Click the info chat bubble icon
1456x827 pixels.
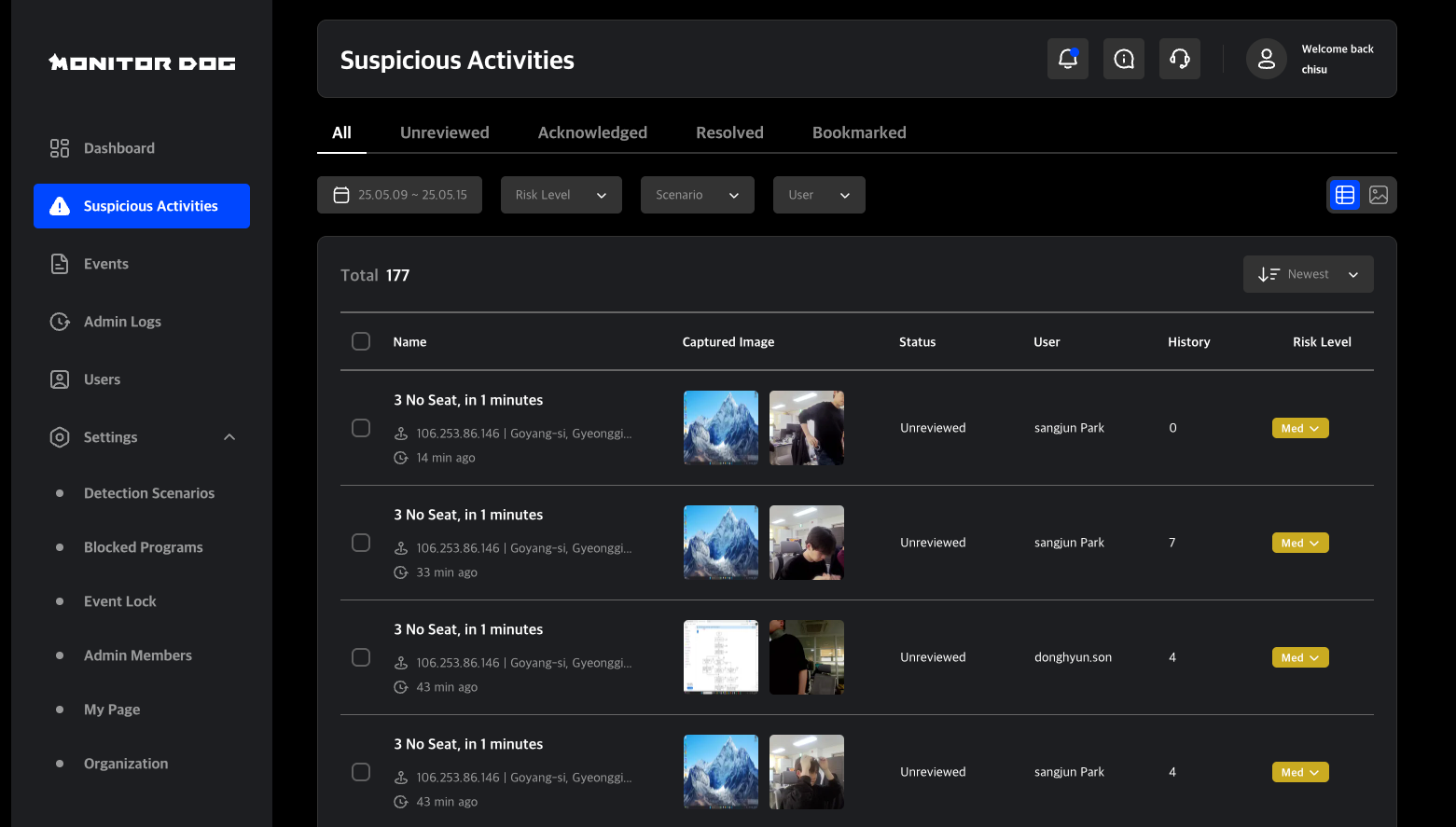click(1123, 60)
